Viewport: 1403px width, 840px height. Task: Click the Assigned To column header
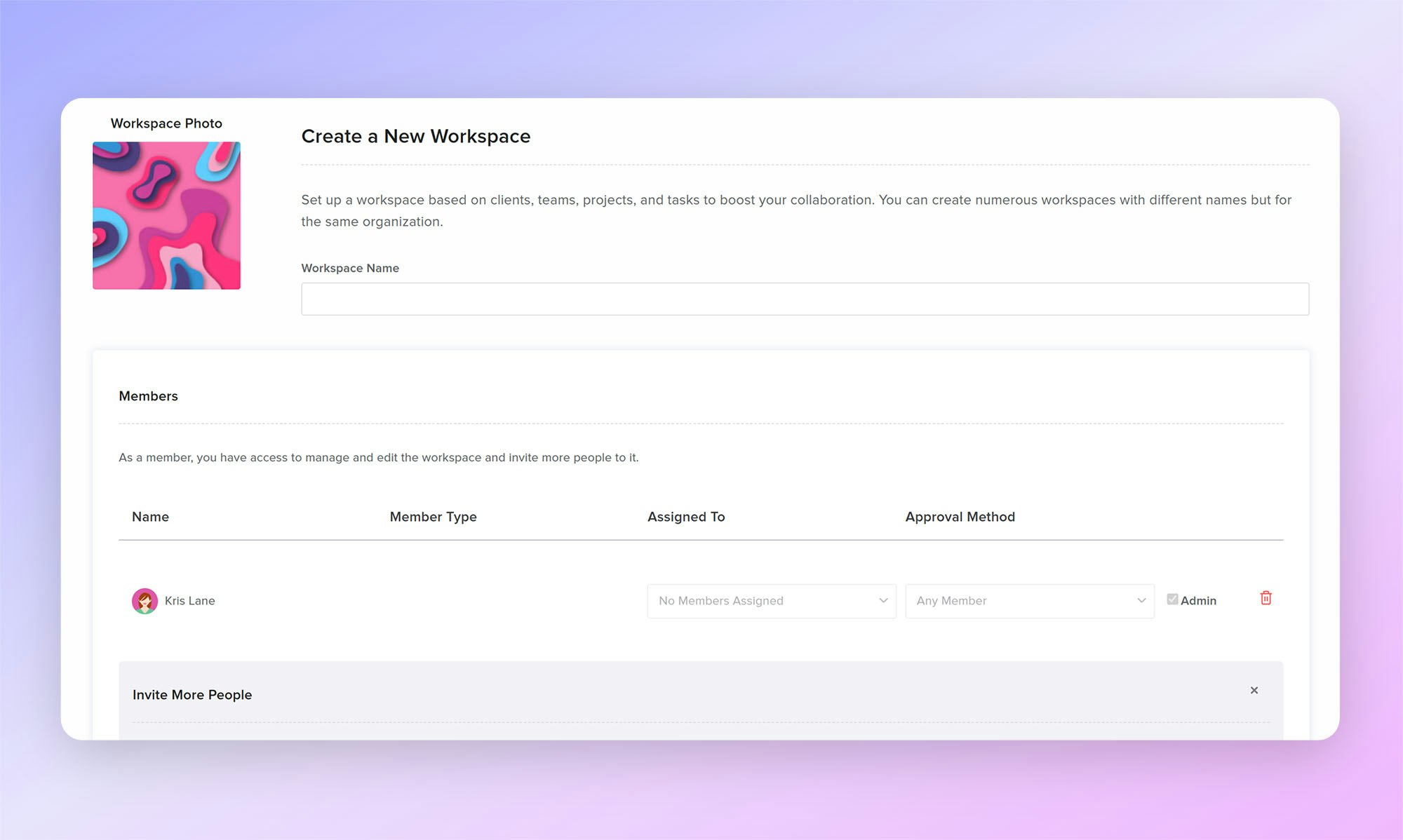(x=685, y=517)
